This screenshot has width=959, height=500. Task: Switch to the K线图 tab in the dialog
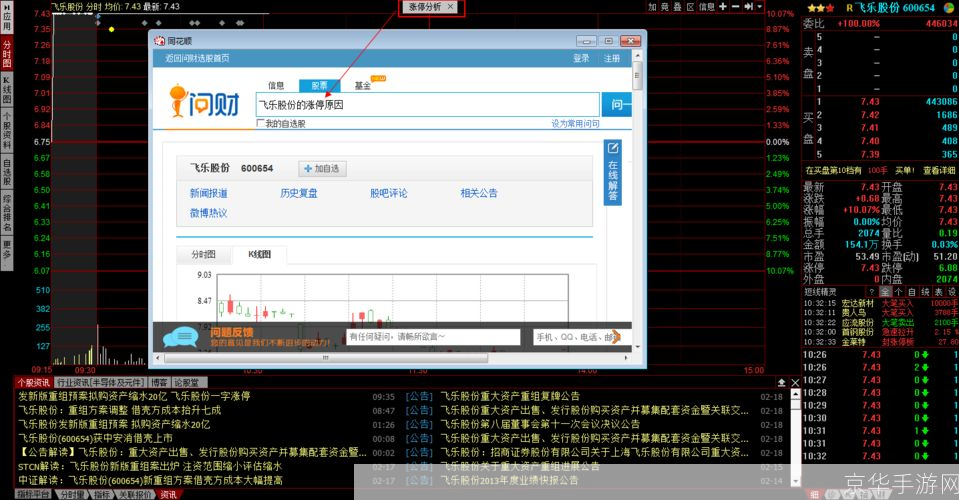[259, 254]
